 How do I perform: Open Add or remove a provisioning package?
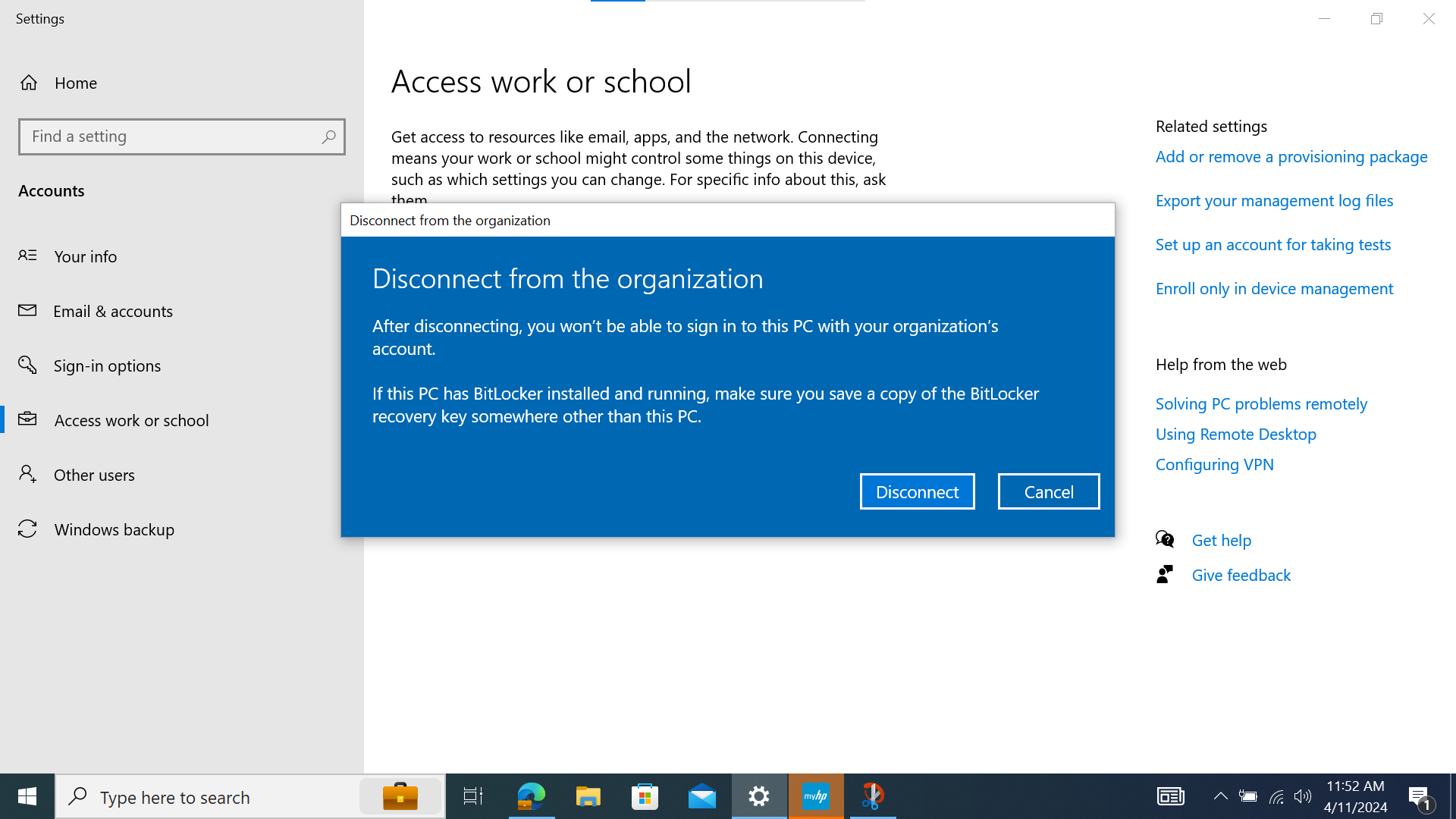tap(1291, 157)
